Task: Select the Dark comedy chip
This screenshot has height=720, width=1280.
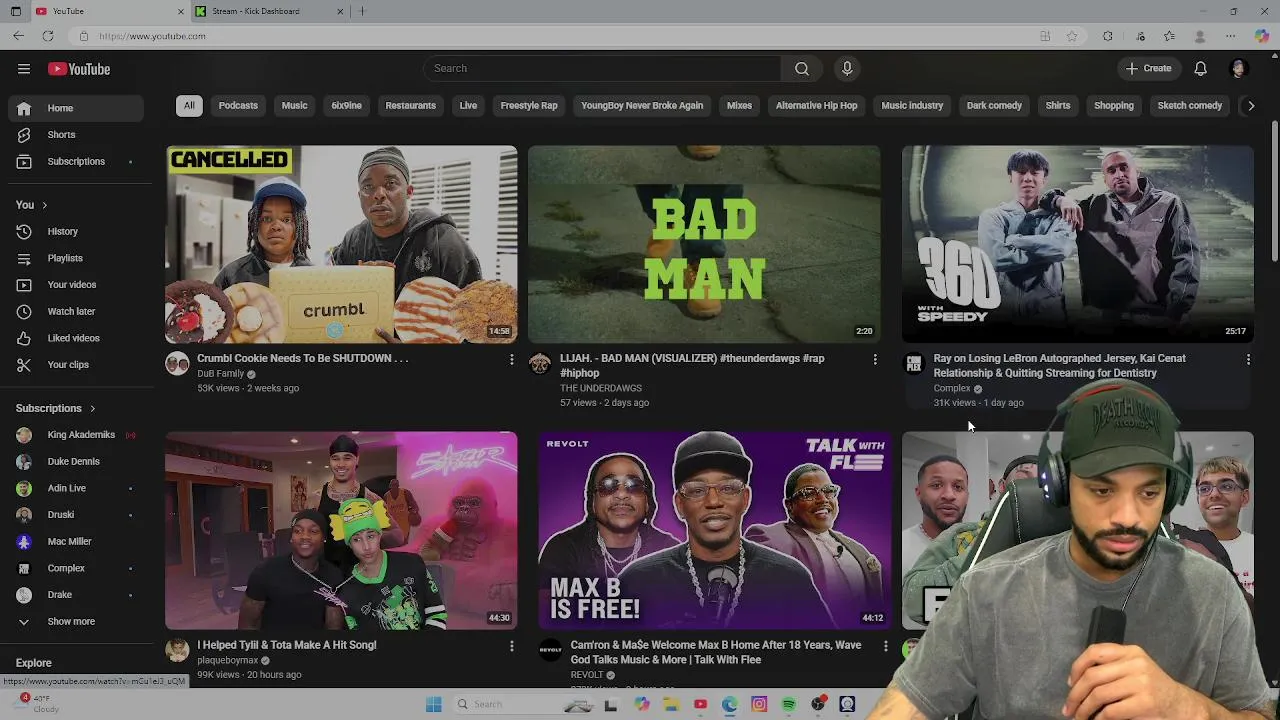Action: 994,105
